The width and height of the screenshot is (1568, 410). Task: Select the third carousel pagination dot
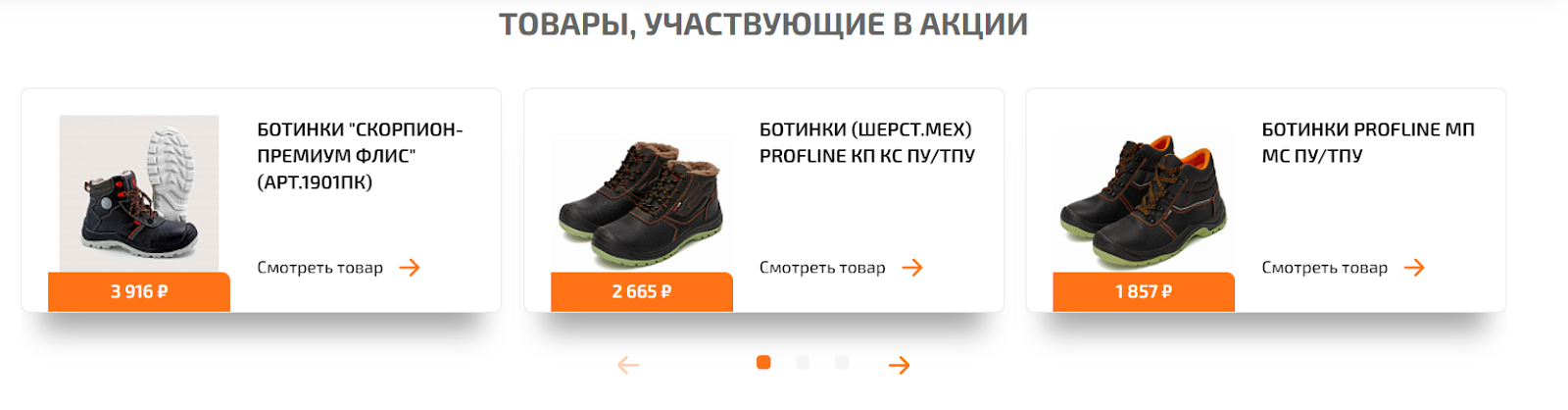pyautogui.click(x=842, y=363)
